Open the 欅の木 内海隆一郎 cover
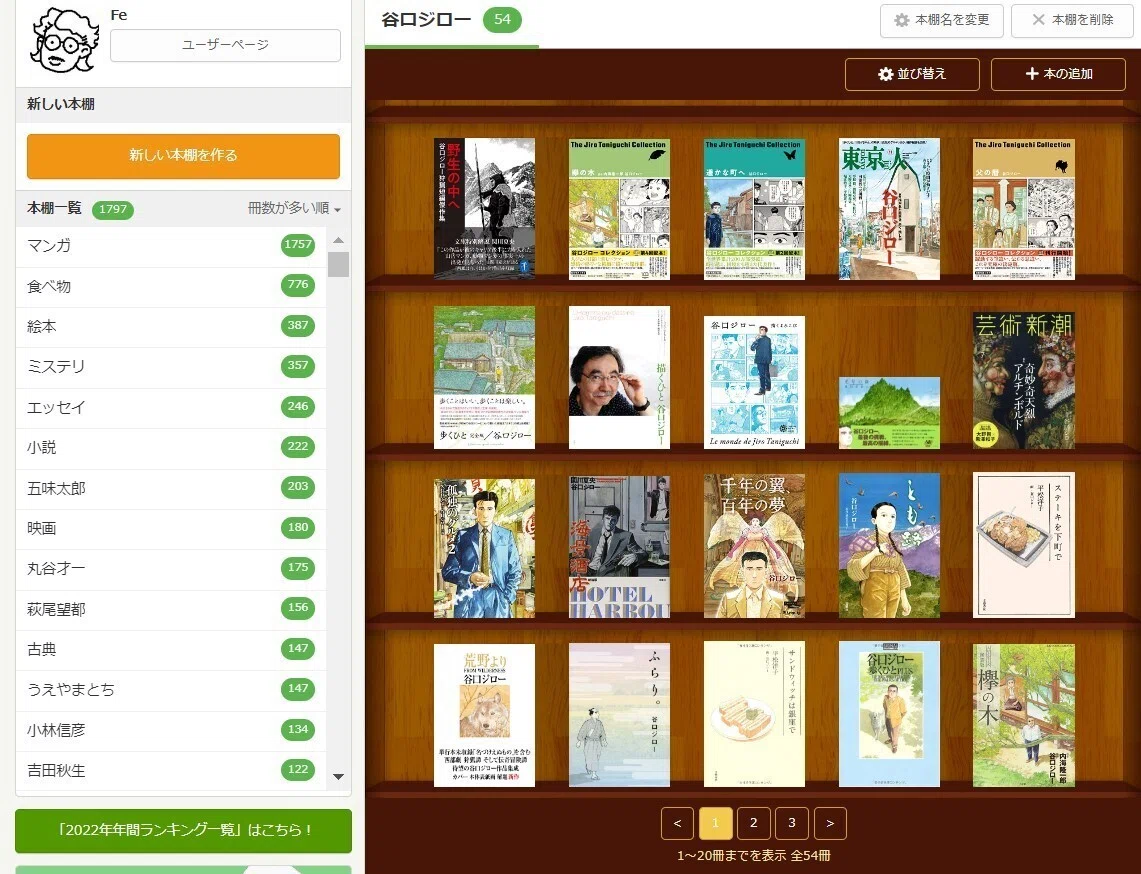The width and height of the screenshot is (1141, 874). (x=1024, y=715)
